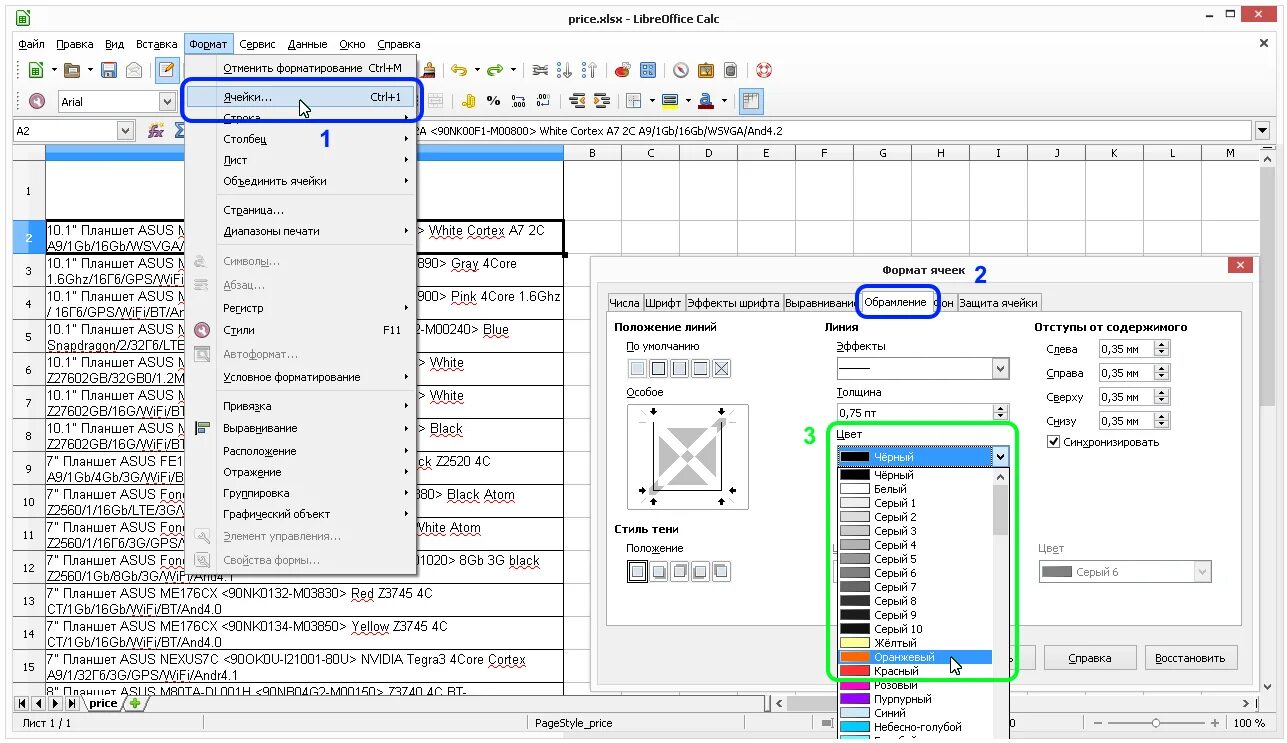The height and width of the screenshot is (743, 1287).
Task: Expand the Лист submenu
Action: point(316,160)
